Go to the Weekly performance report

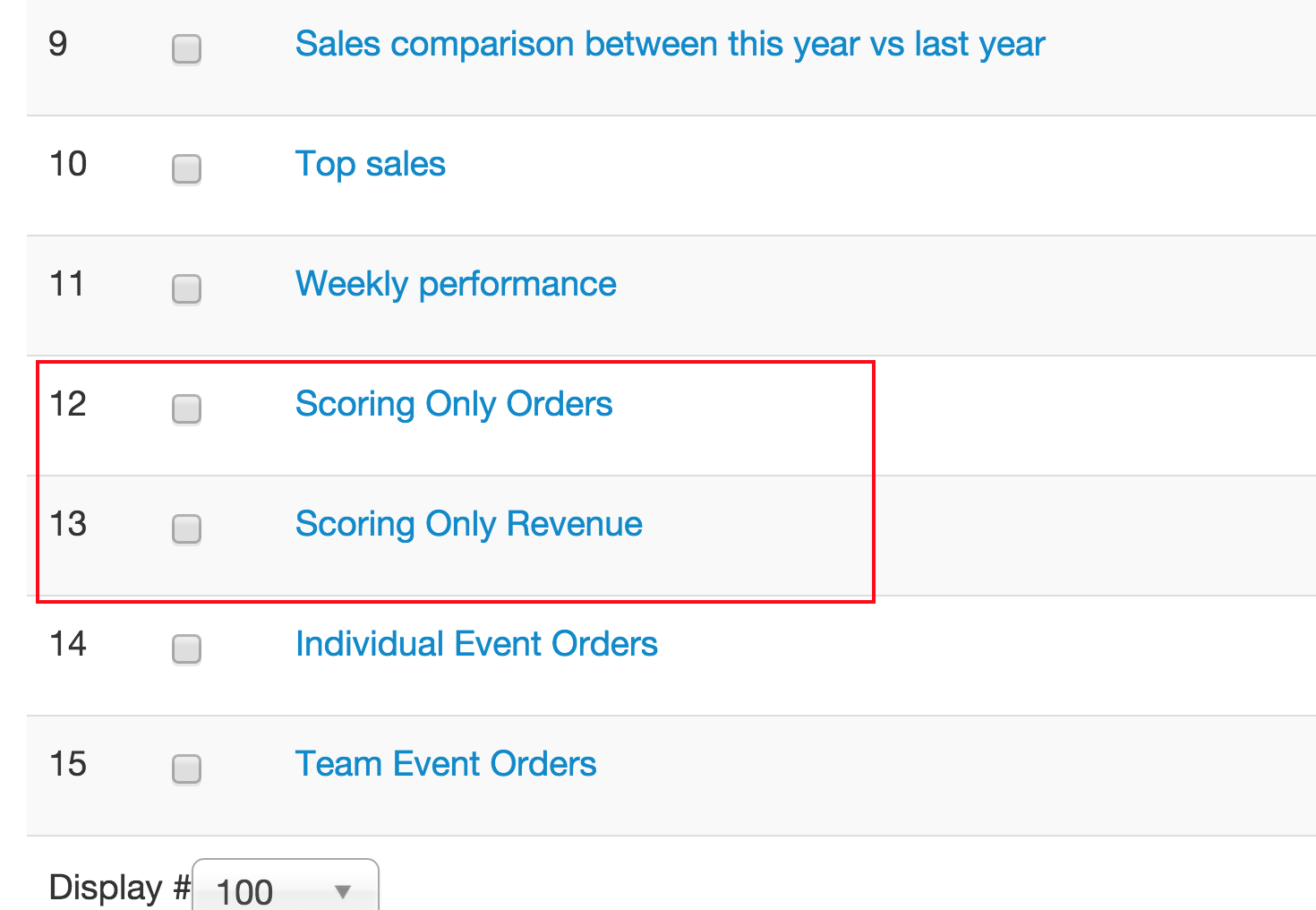coord(456,284)
